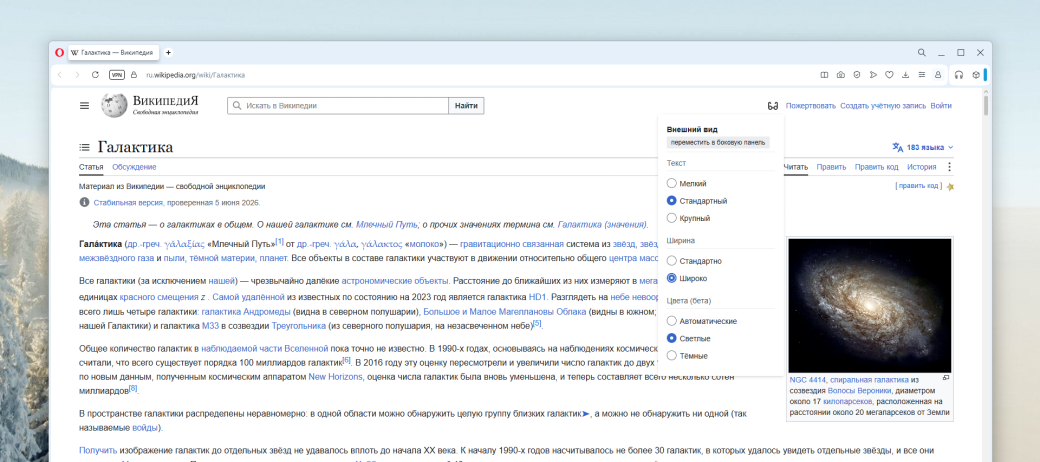Open the Opera account profile icon
This screenshot has width=1040, height=462.
(x=938, y=75)
